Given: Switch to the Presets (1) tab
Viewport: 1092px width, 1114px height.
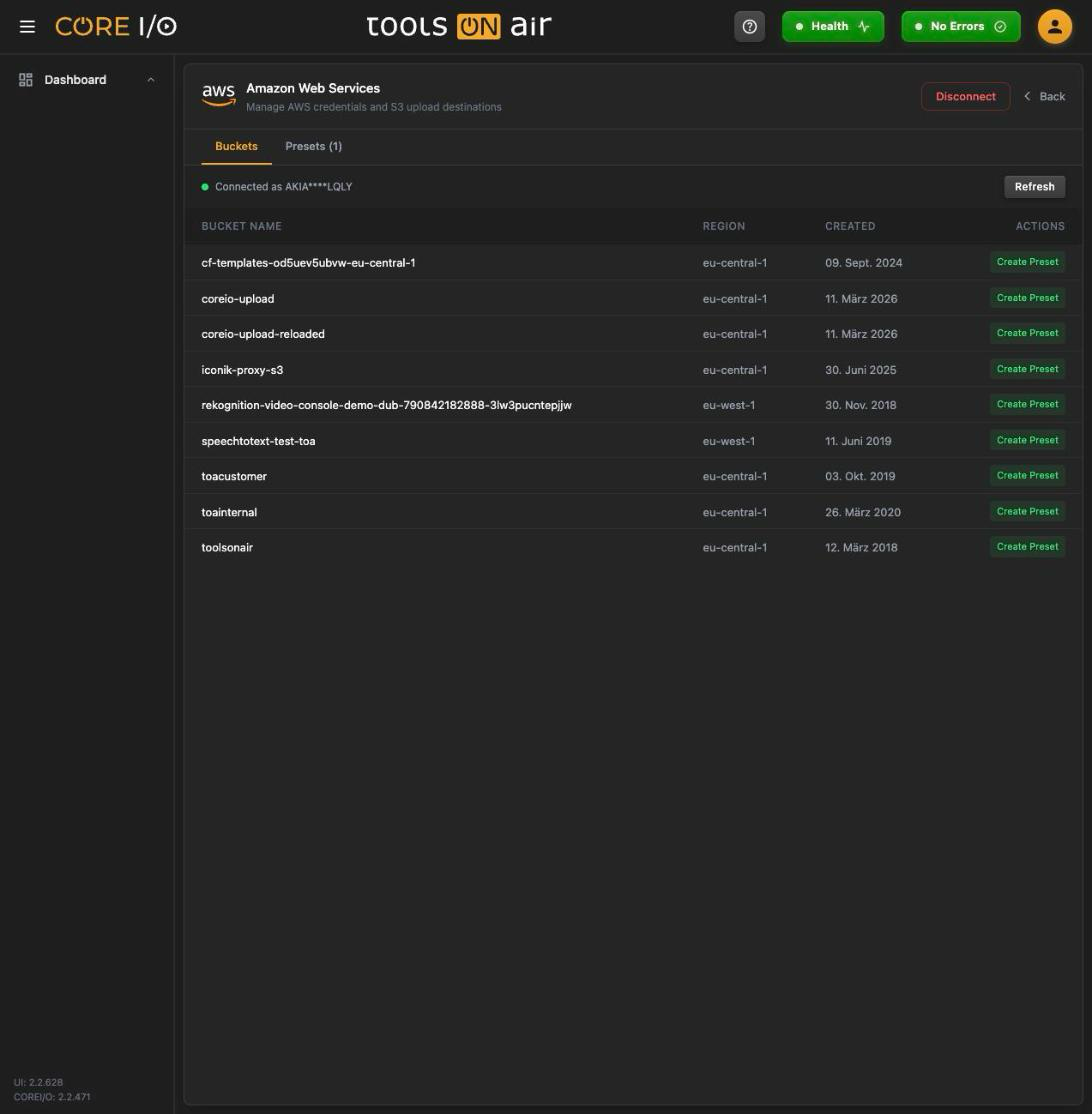Looking at the screenshot, I should click(x=313, y=146).
